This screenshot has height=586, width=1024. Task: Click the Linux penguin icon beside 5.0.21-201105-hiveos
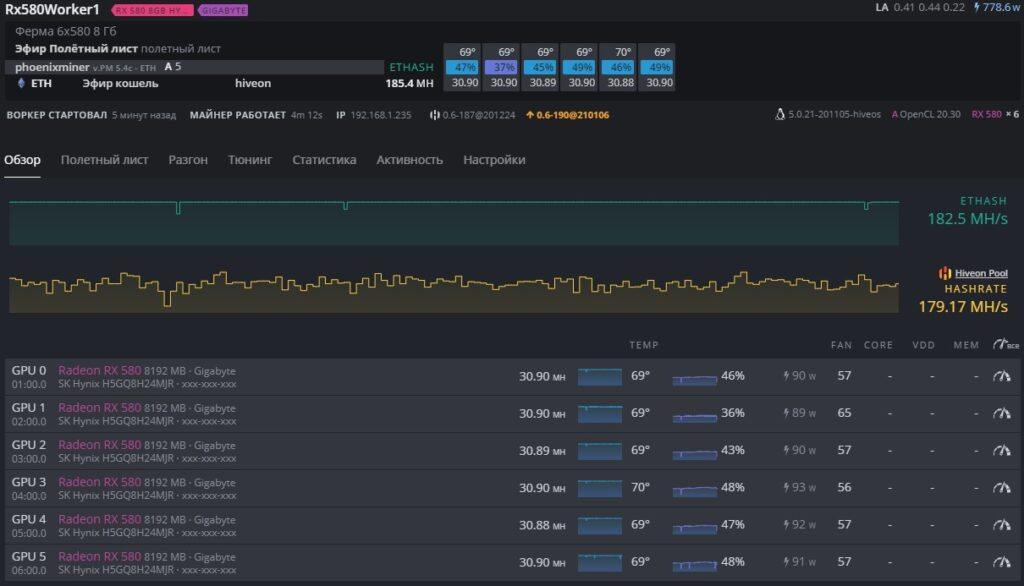(780, 114)
